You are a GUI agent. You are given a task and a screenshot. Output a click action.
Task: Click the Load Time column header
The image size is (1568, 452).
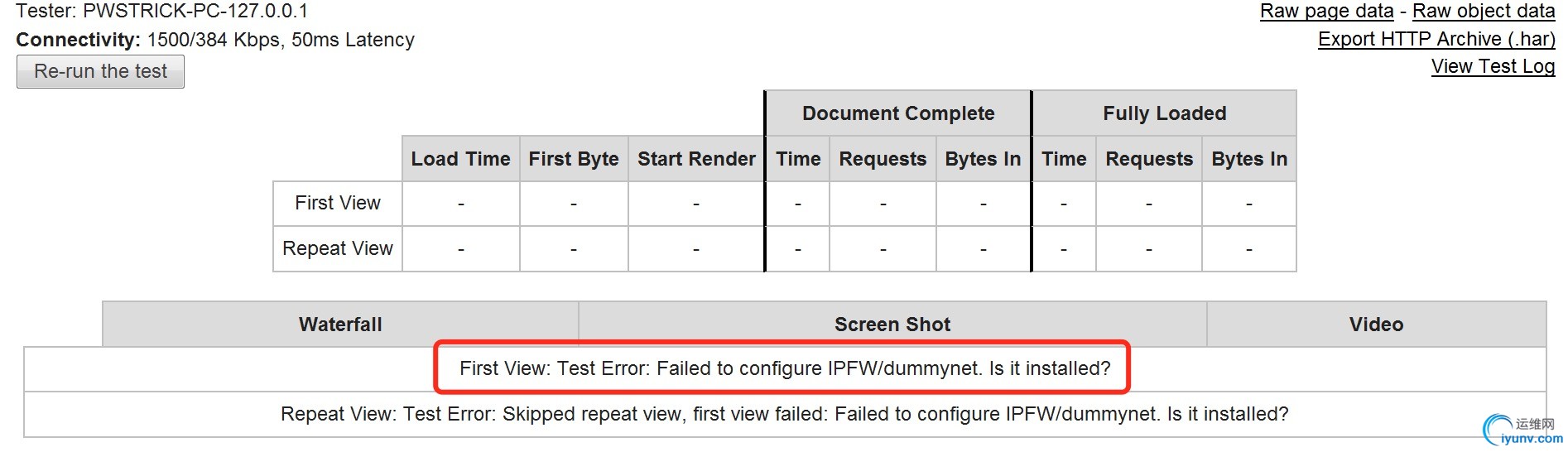pyautogui.click(x=460, y=159)
